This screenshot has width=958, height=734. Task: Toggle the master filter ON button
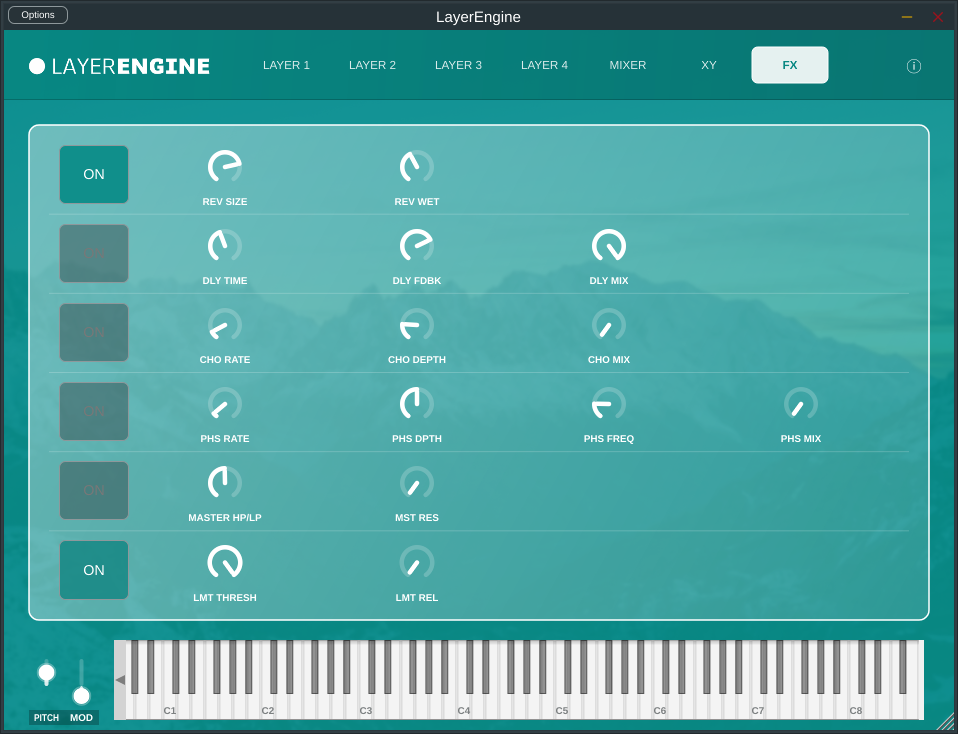click(94, 490)
